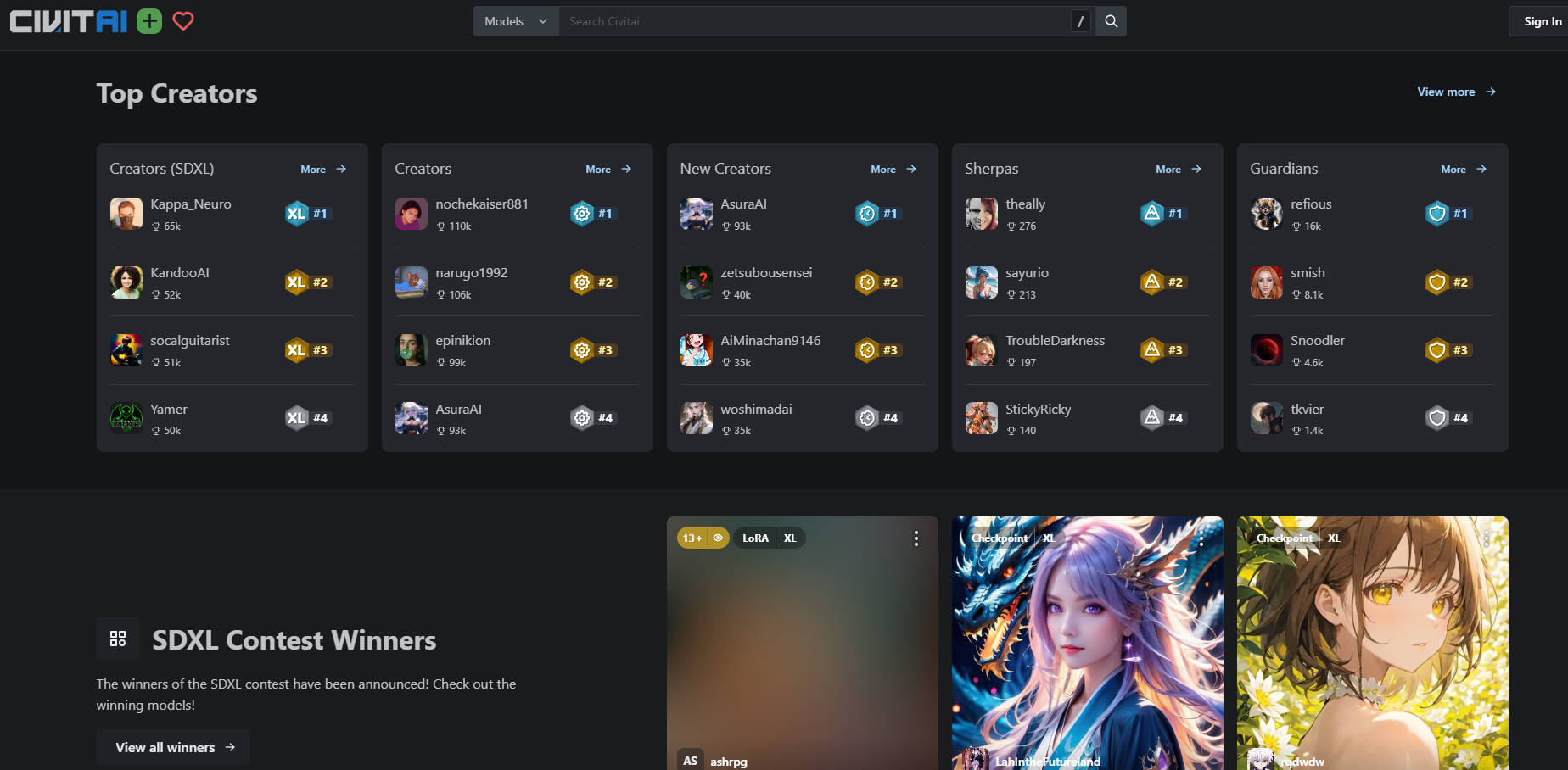This screenshot has width=1568, height=770.
Task: Click the red heart support icon
Action: click(183, 21)
